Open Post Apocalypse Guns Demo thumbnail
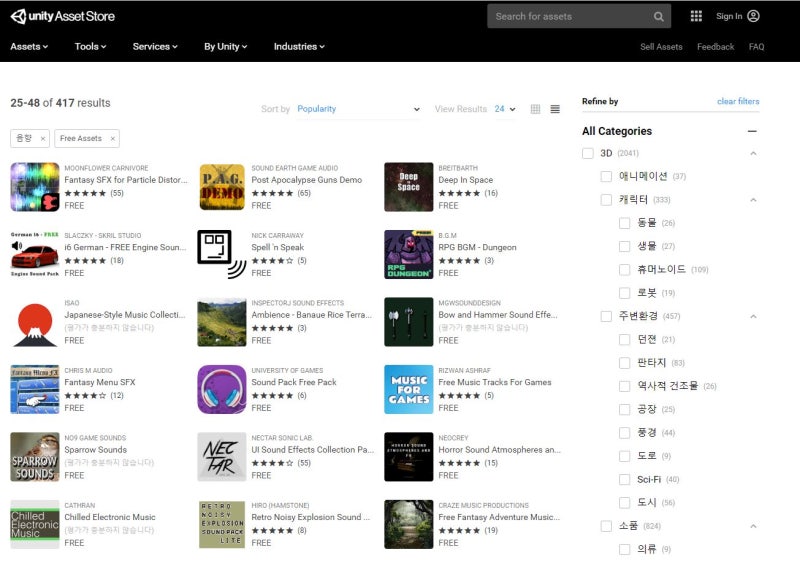Screen dimensions: 800x563 (x=222, y=187)
